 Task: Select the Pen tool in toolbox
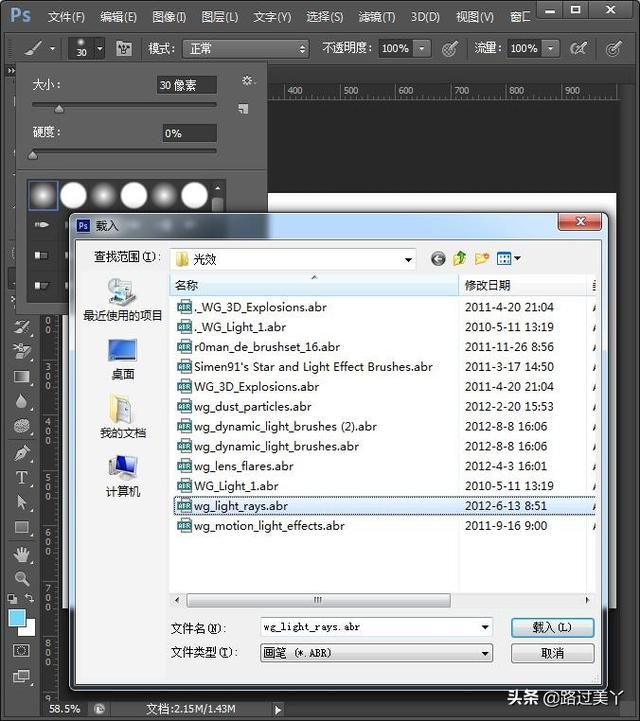coord(22,453)
